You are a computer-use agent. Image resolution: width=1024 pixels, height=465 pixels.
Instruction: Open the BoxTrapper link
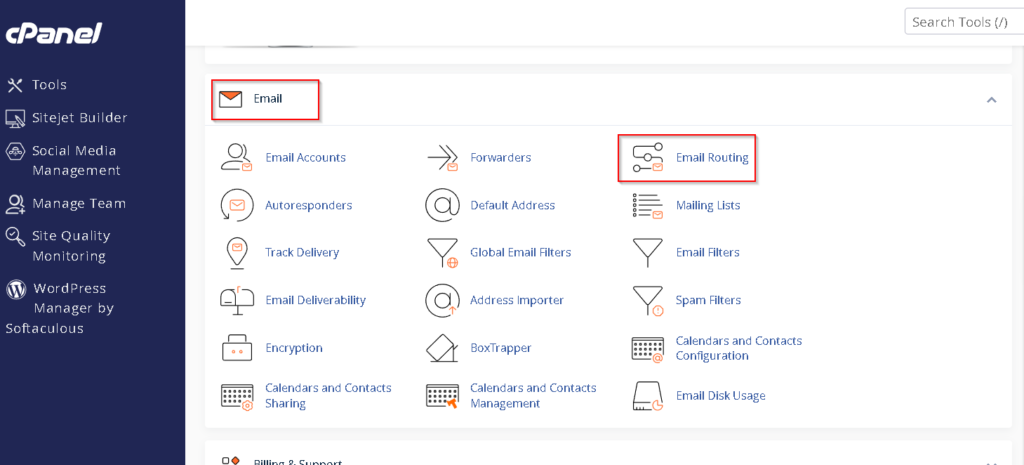tap(501, 348)
